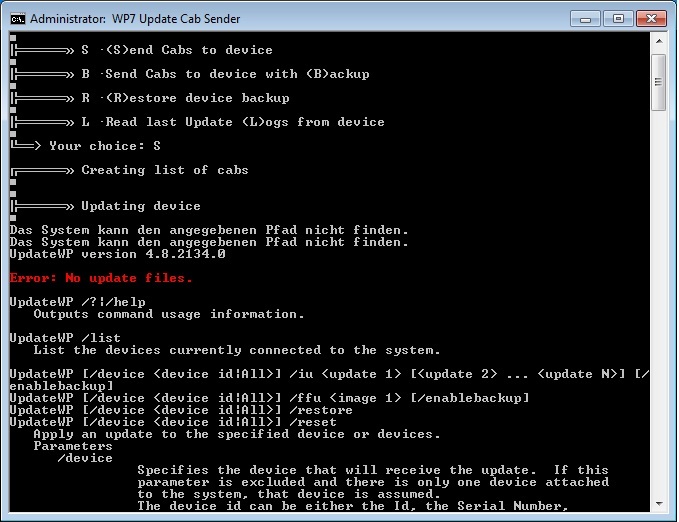Minimize the WP7 Update Cab Sender window

pos(585,19)
